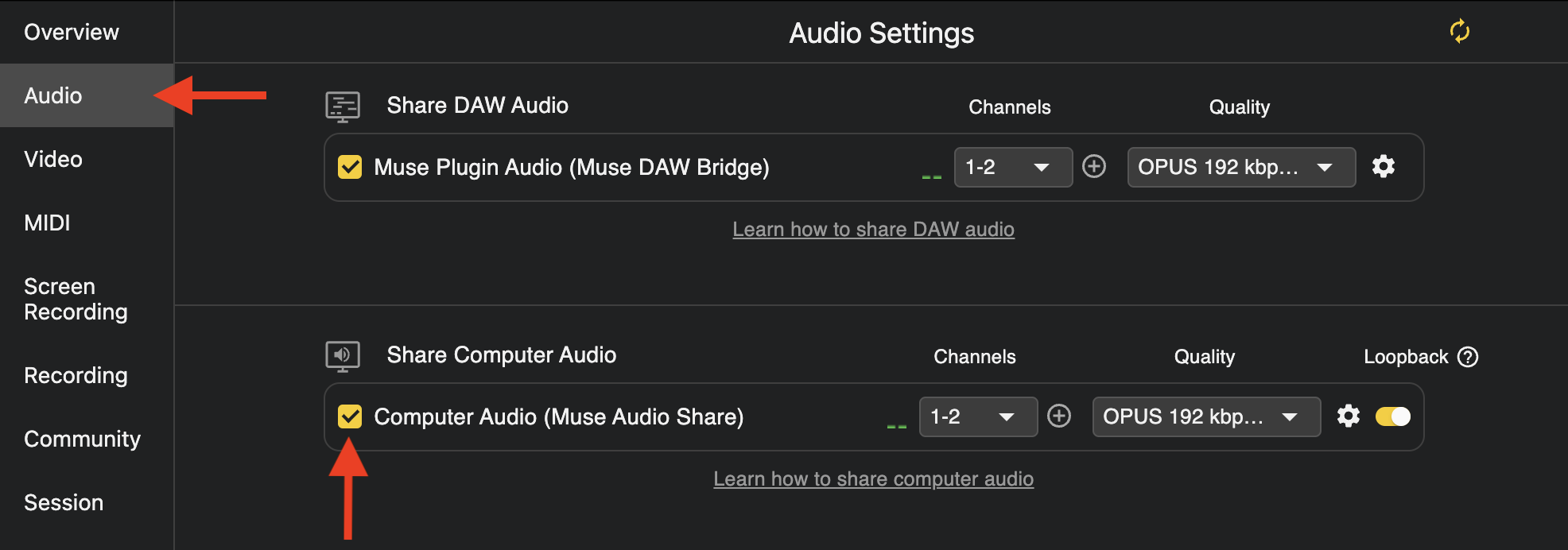
Task: Click the yellow refresh icon at top right
Action: pyautogui.click(x=1460, y=32)
